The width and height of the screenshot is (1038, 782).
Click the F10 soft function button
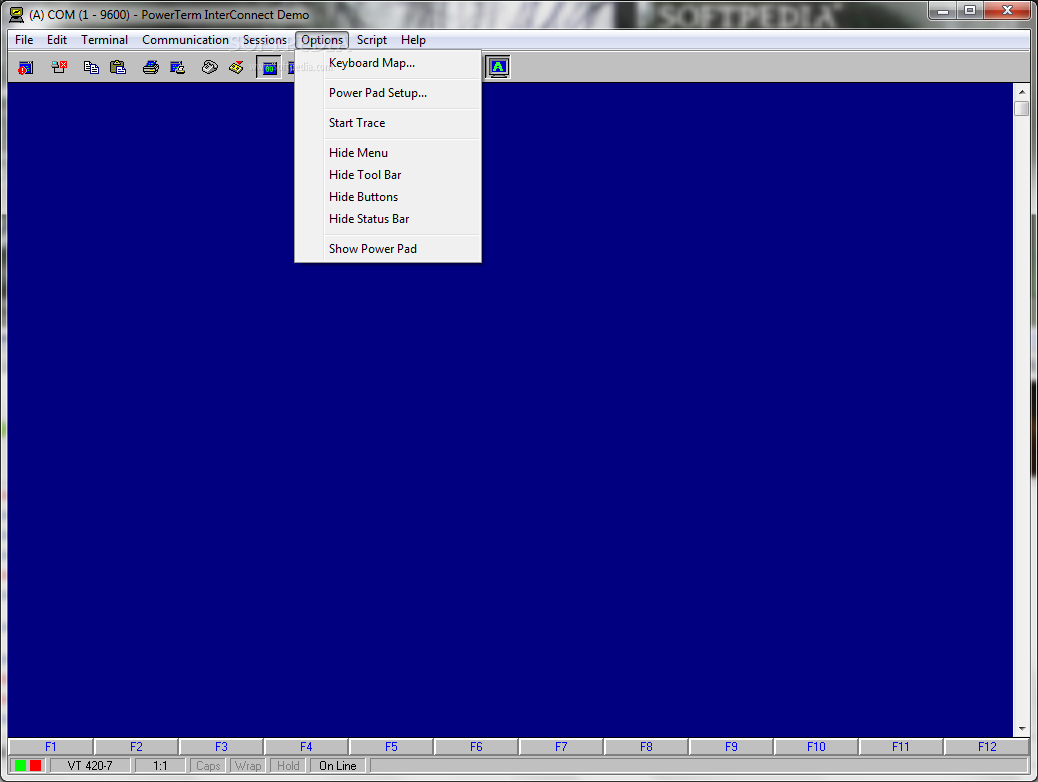(816, 746)
